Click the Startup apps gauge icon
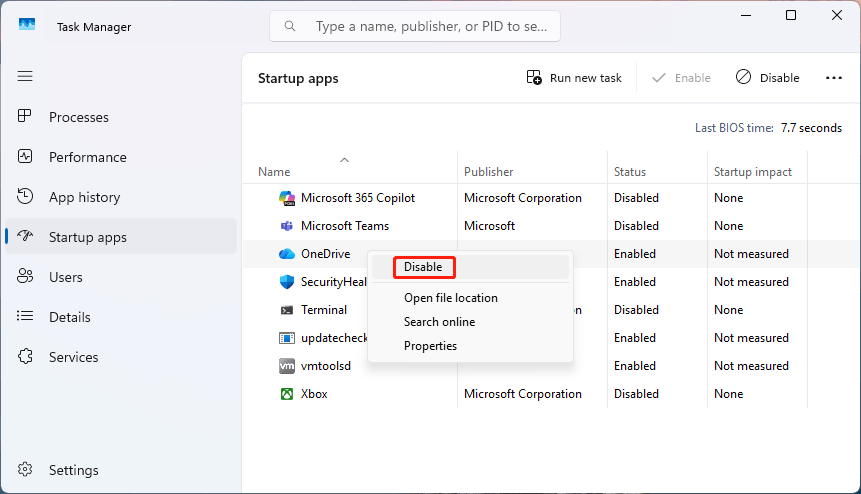Screen dimensions: 861x494 point(25,236)
